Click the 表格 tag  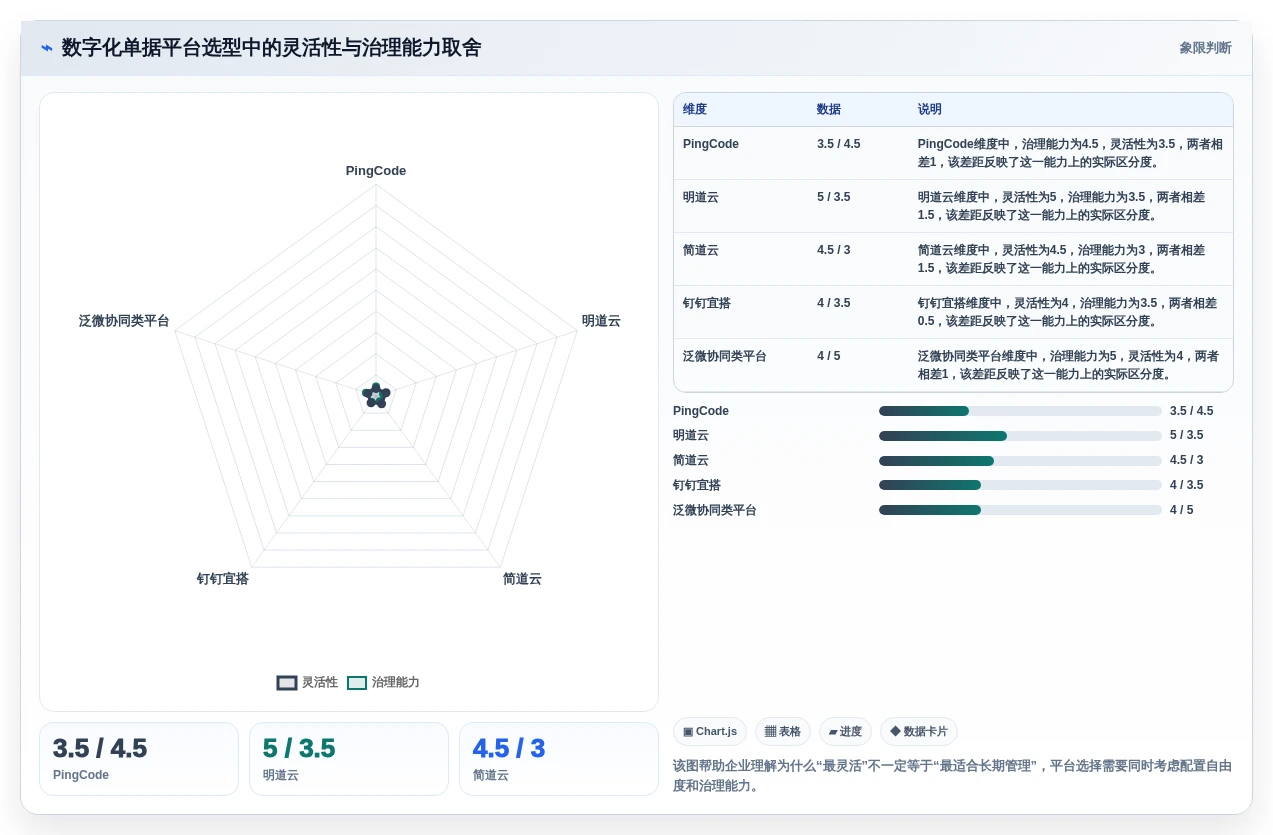tap(783, 732)
